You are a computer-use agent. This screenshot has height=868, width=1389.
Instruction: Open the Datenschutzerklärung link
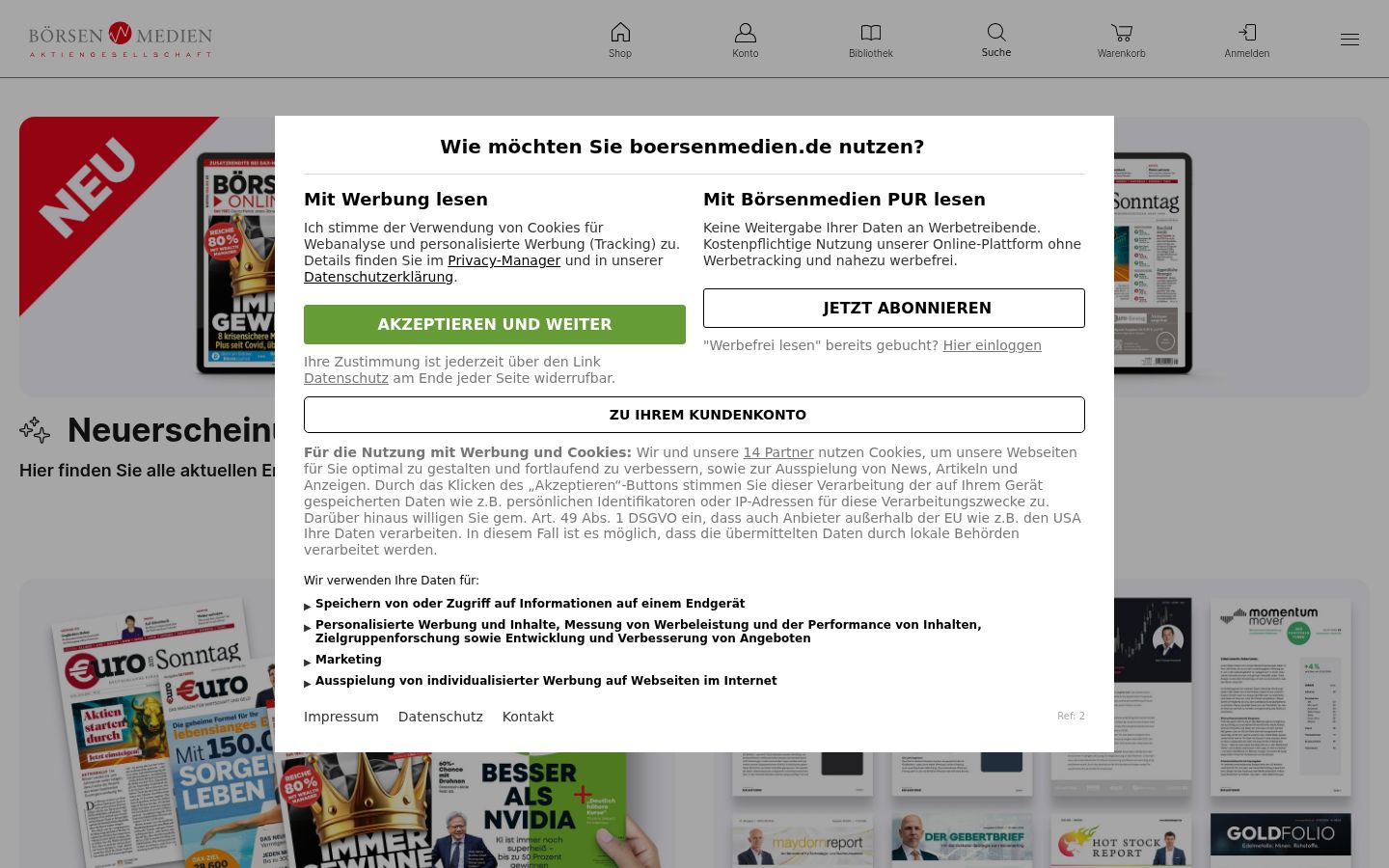point(378,277)
